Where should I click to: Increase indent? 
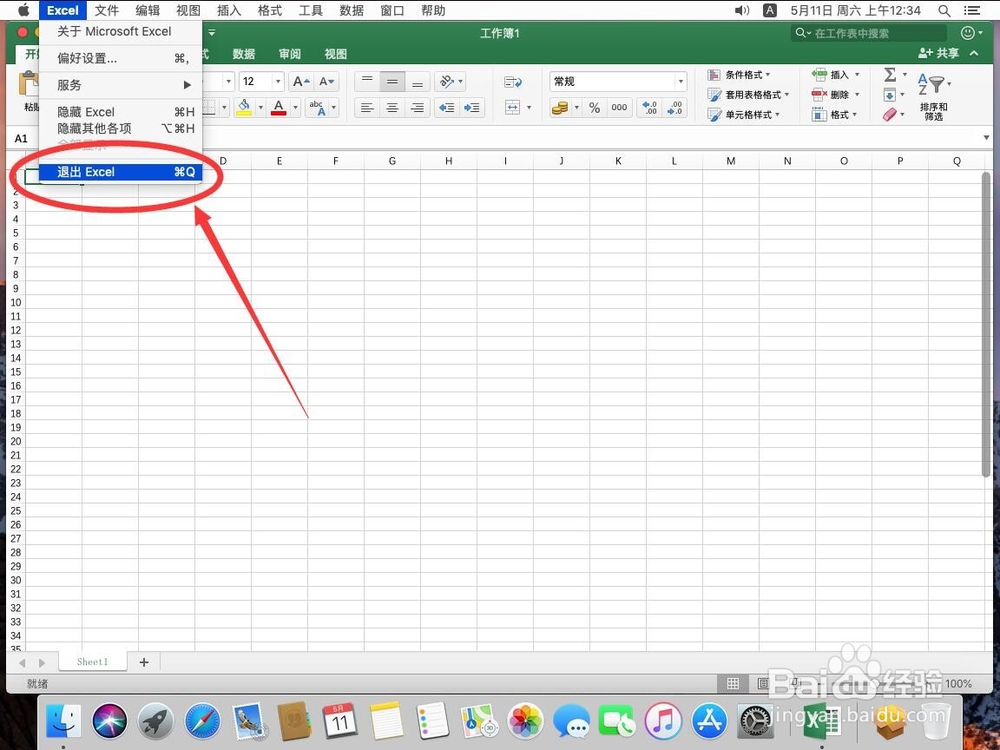point(472,108)
